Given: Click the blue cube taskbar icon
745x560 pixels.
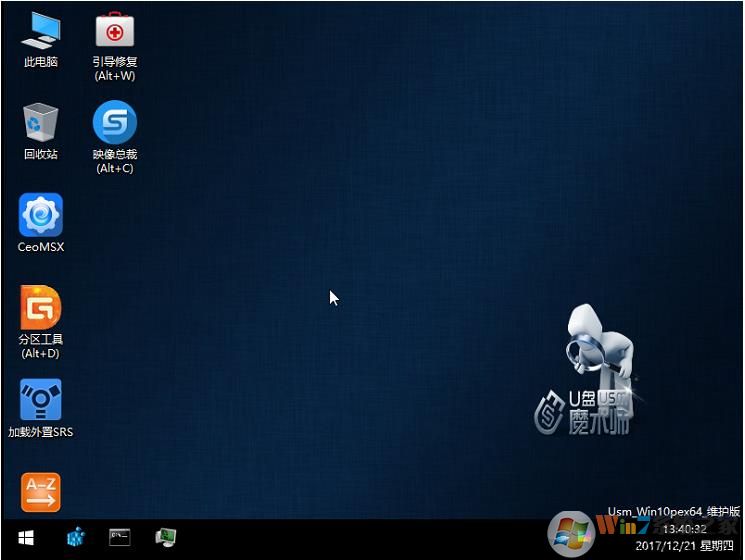Looking at the screenshot, I should point(76,538).
